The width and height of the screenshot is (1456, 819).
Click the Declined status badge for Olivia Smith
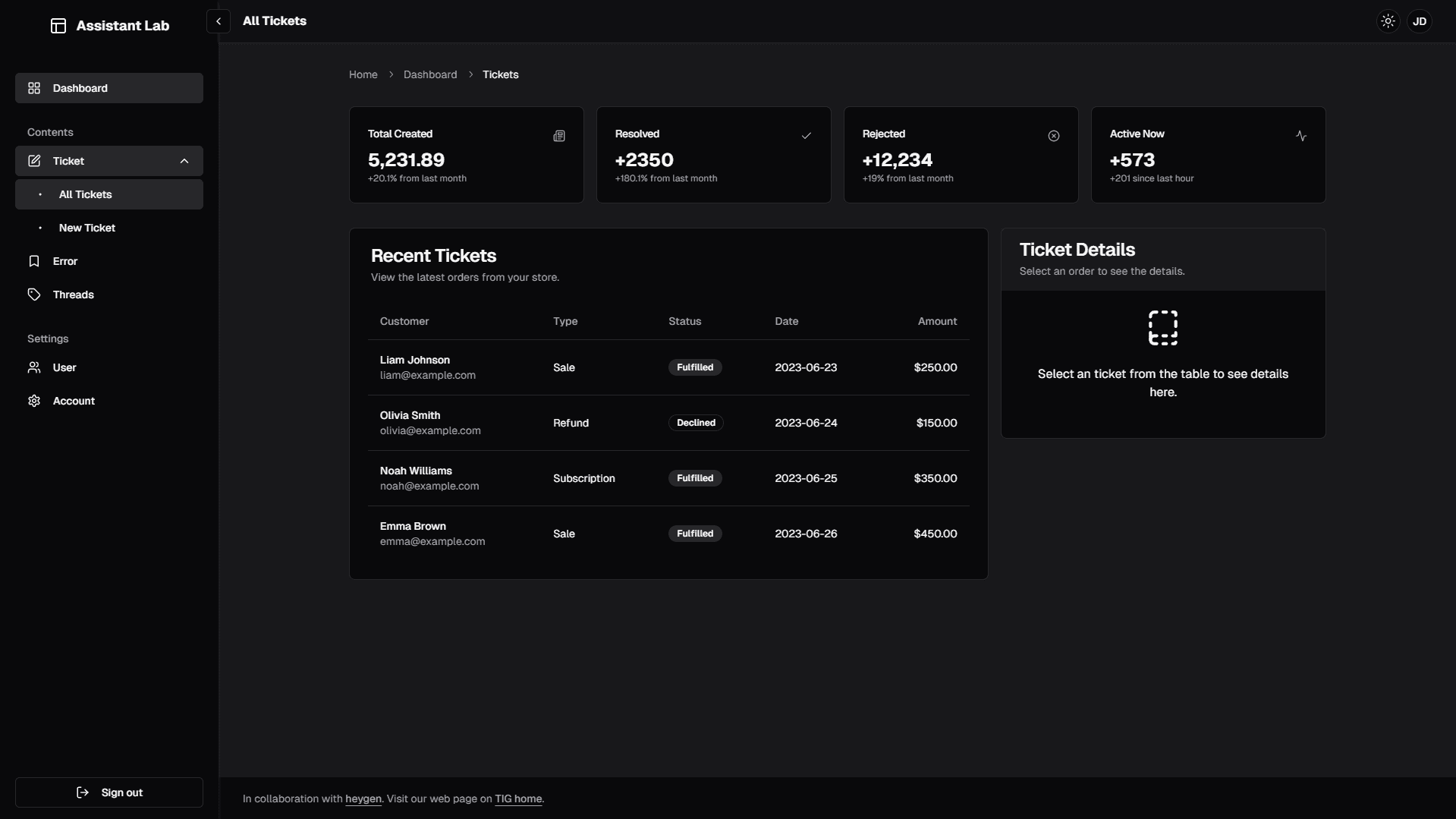click(695, 423)
